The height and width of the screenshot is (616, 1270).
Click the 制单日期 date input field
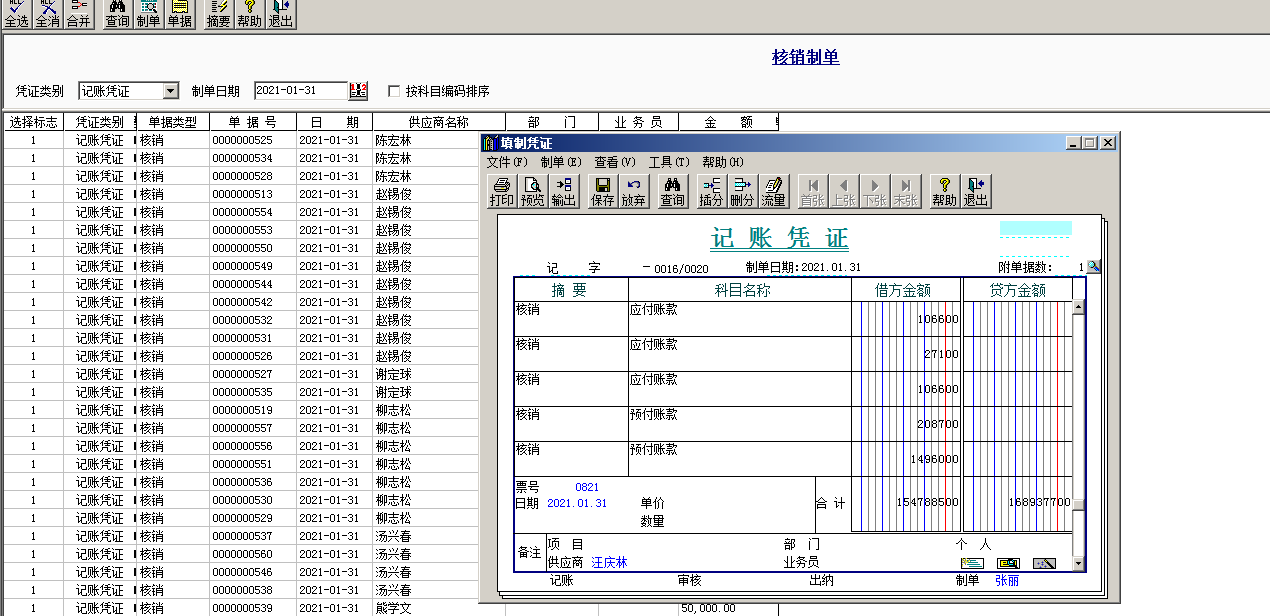(301, 91)
